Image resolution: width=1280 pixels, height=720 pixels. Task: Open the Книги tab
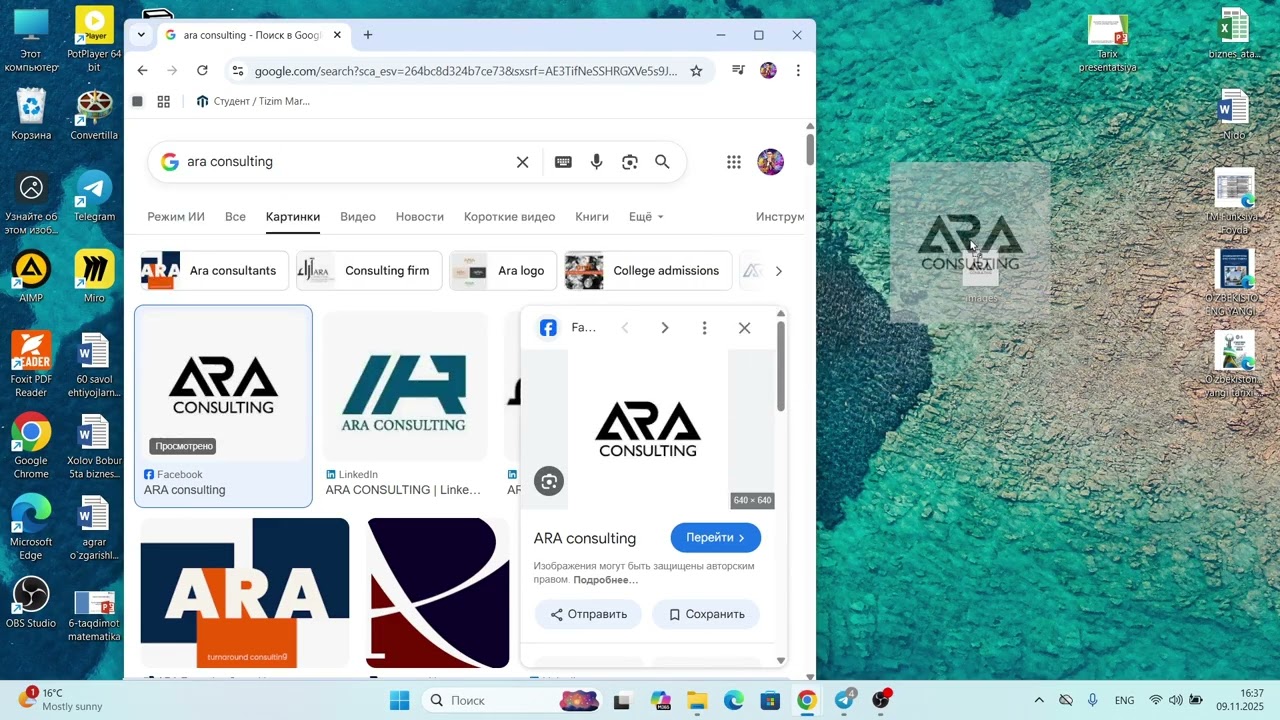pyautogui.click(x=592, y=217)
